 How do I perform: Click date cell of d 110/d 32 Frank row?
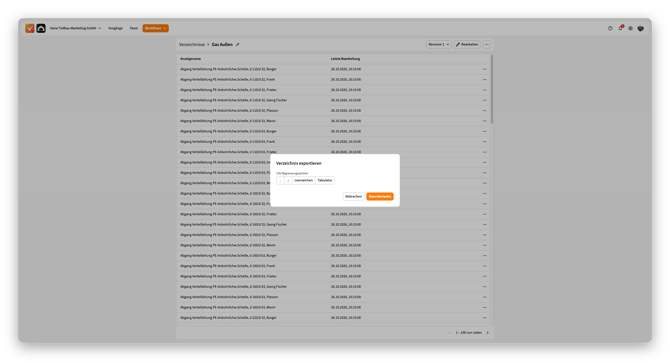pyautogui.click(x=346, y=79)
